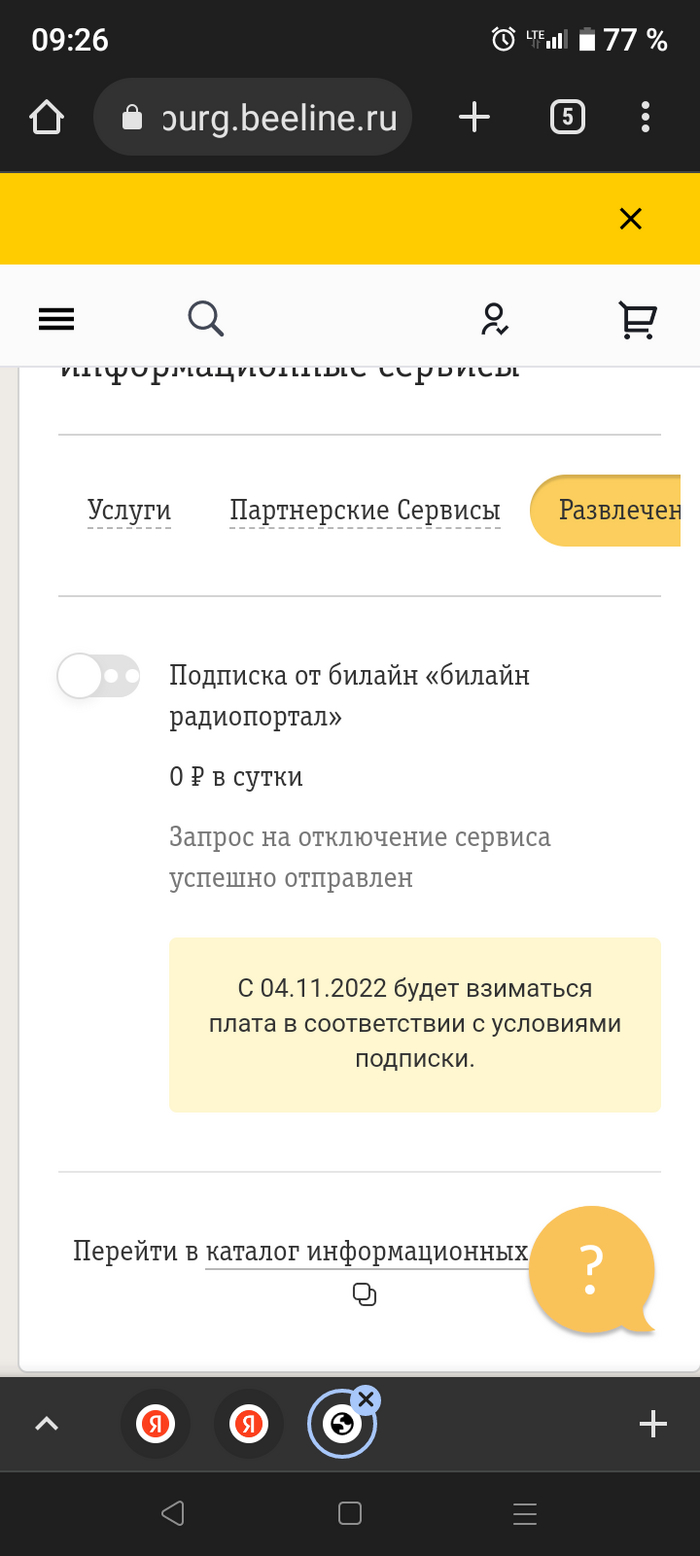The image size is (700, 1556).
Task: Open the shopping cart
Action: pyautogui.click(x=637, y=319)
